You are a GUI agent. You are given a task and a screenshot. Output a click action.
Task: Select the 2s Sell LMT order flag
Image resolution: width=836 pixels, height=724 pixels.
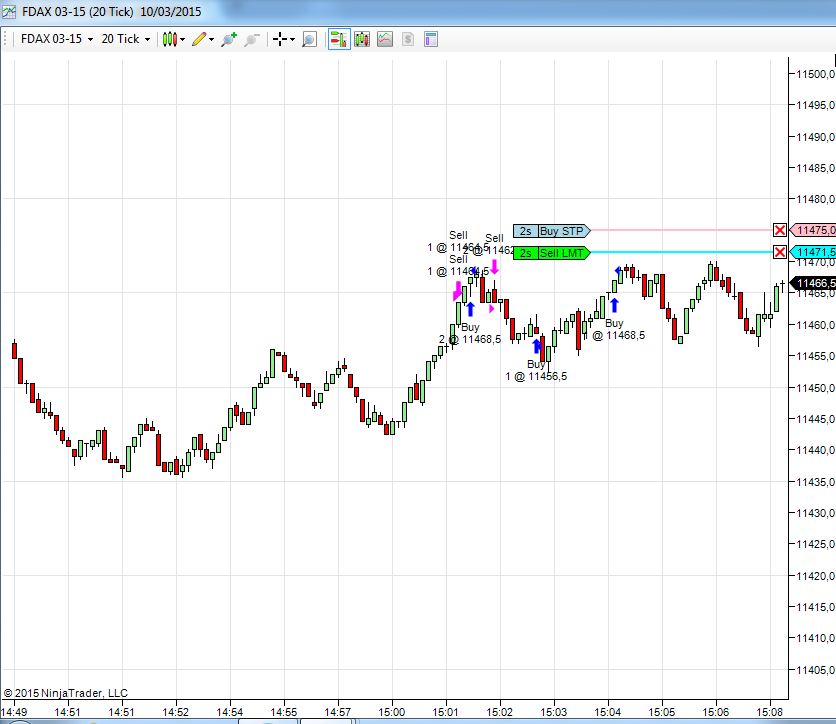click(x=552, y=253)
